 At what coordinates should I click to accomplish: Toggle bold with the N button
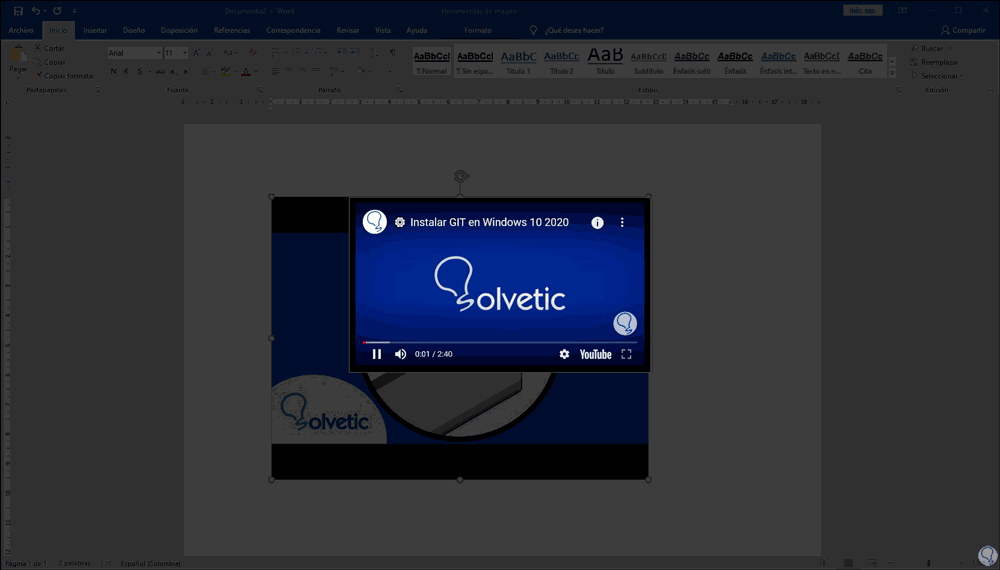(x=114, y=71)
